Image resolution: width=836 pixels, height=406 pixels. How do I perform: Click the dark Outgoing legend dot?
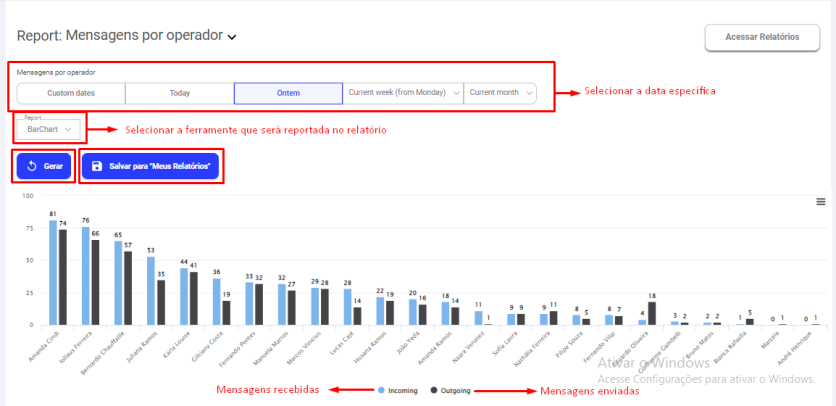click(435, 390)
